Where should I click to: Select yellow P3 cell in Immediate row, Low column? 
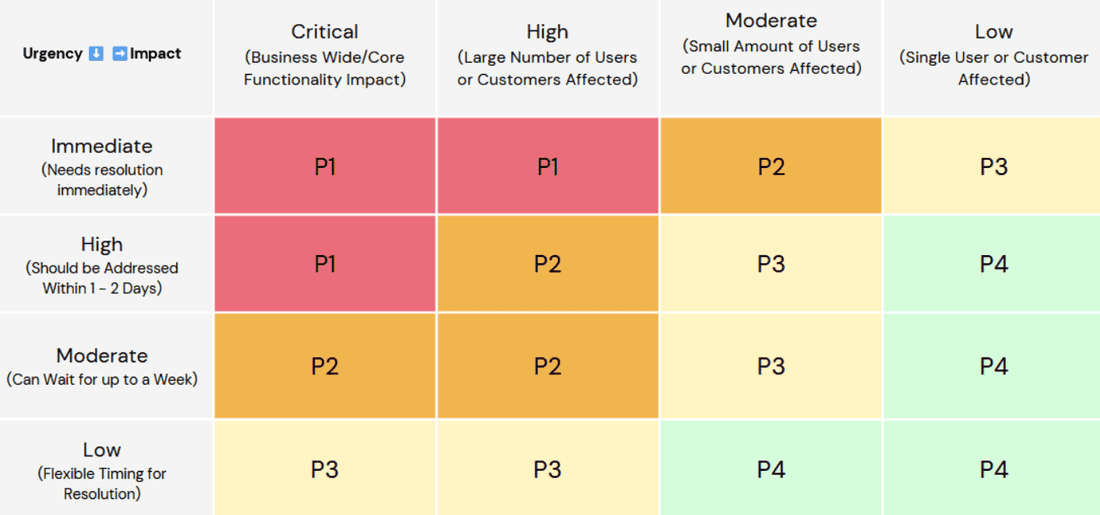coord(993,166)
